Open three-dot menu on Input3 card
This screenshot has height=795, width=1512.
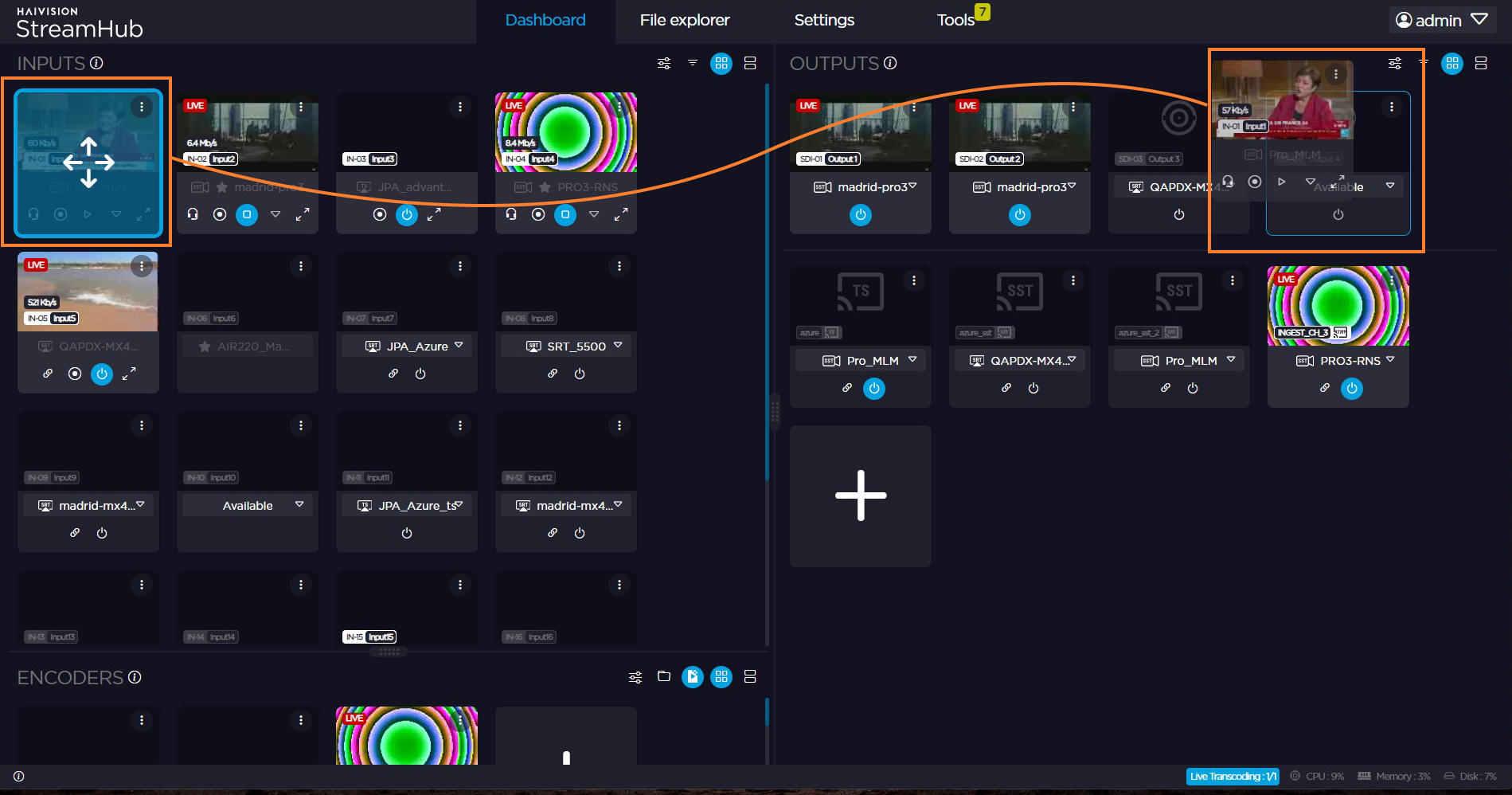459,107
